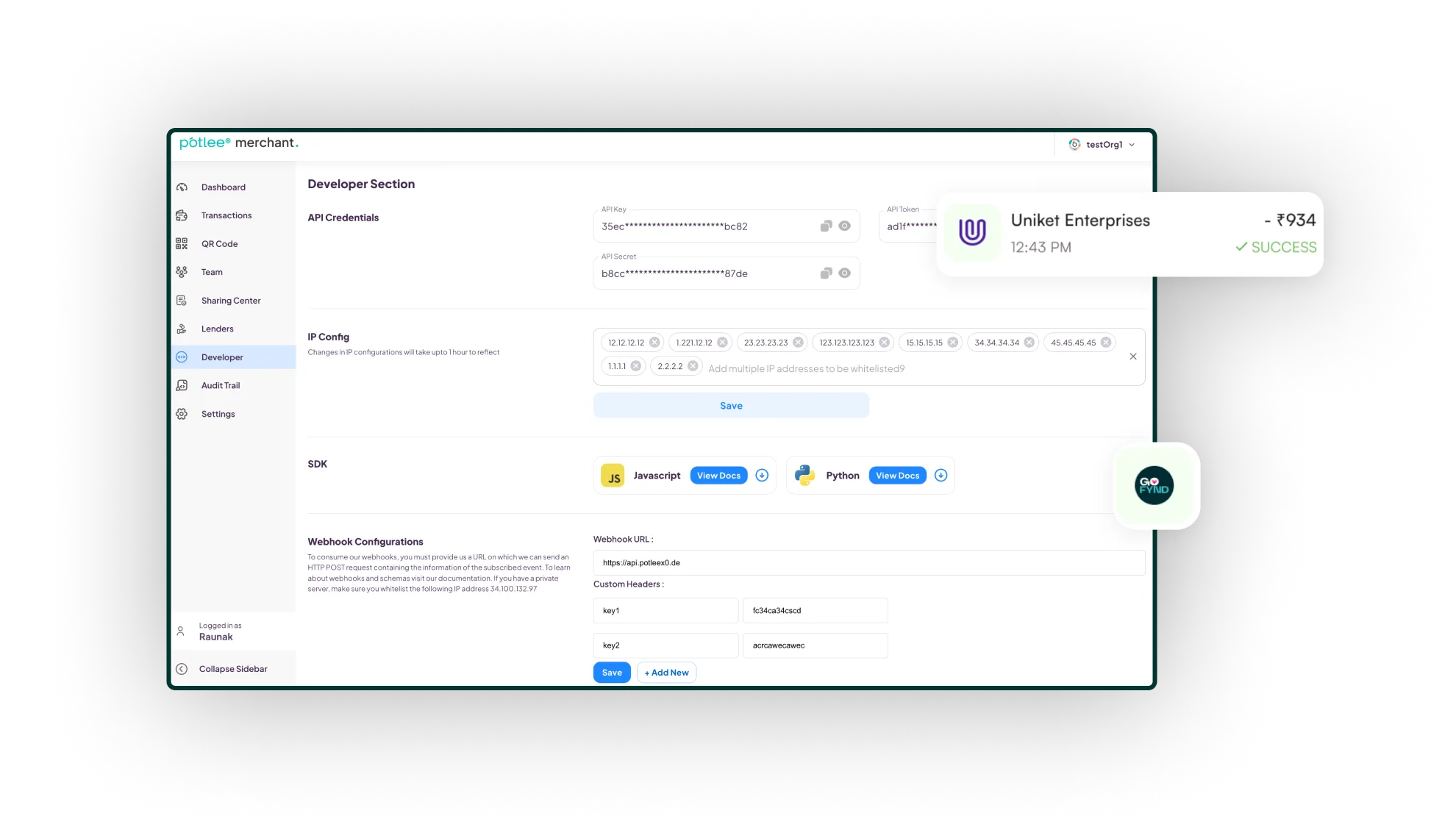Click the Audit Trail sidebar icon
Viewport: 1456px width, 827px height.
click(182, 385)
